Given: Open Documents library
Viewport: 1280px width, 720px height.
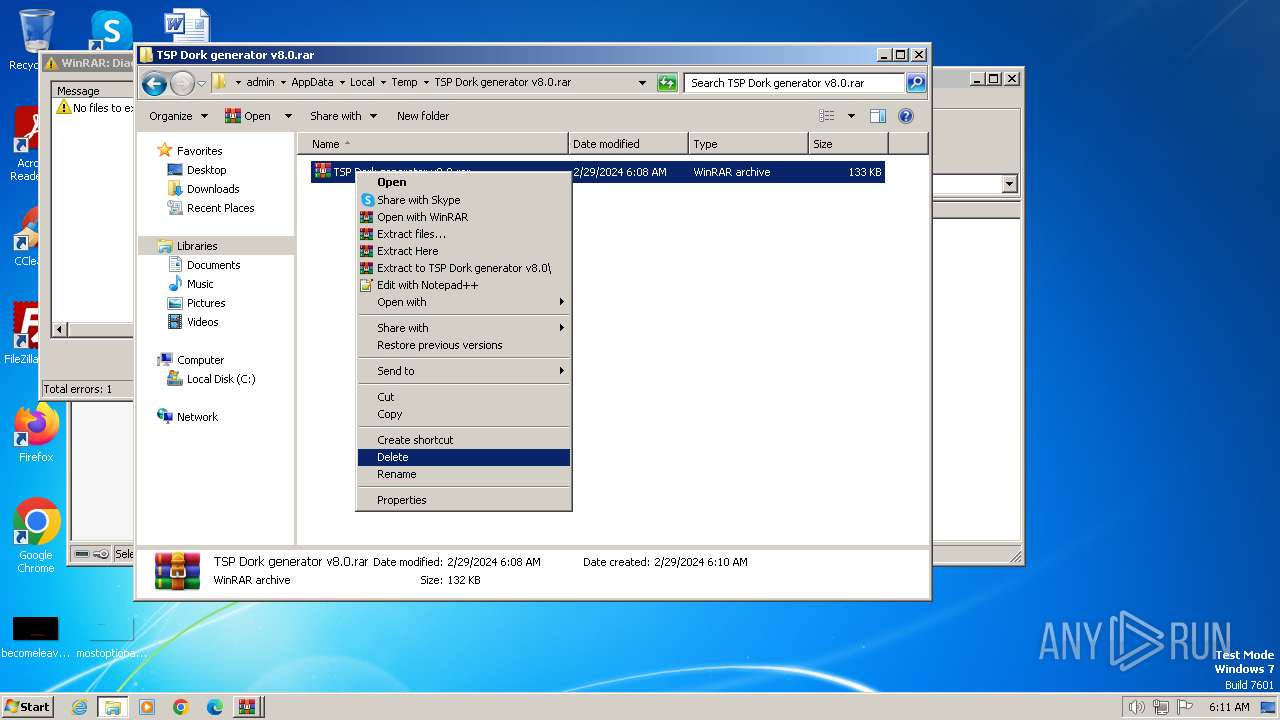Looking at the screenshot, I should click(213, 265).
